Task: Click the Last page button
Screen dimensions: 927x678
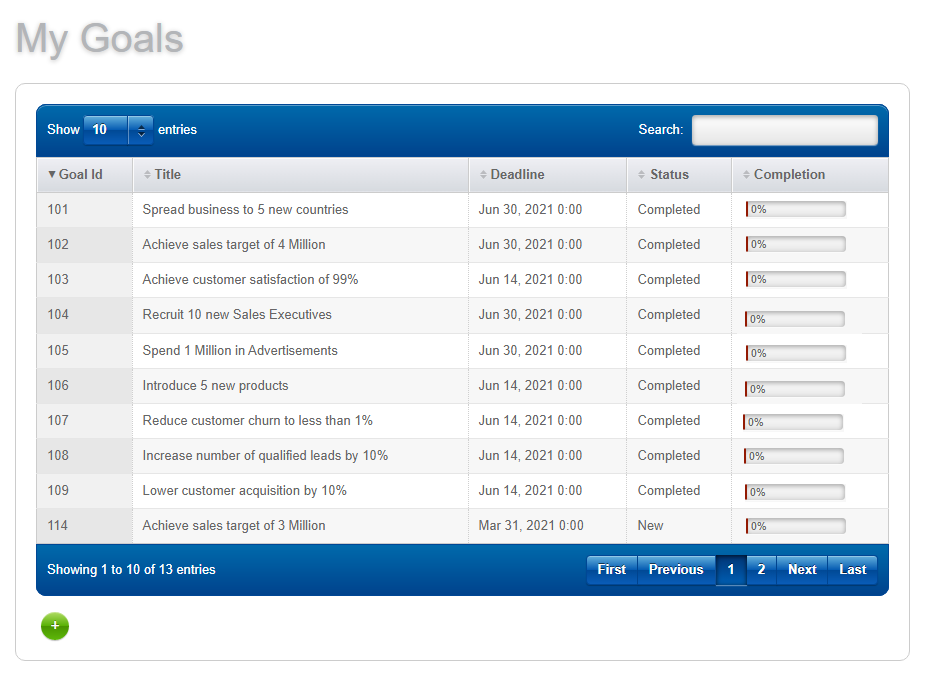Action: pos(853,570)
